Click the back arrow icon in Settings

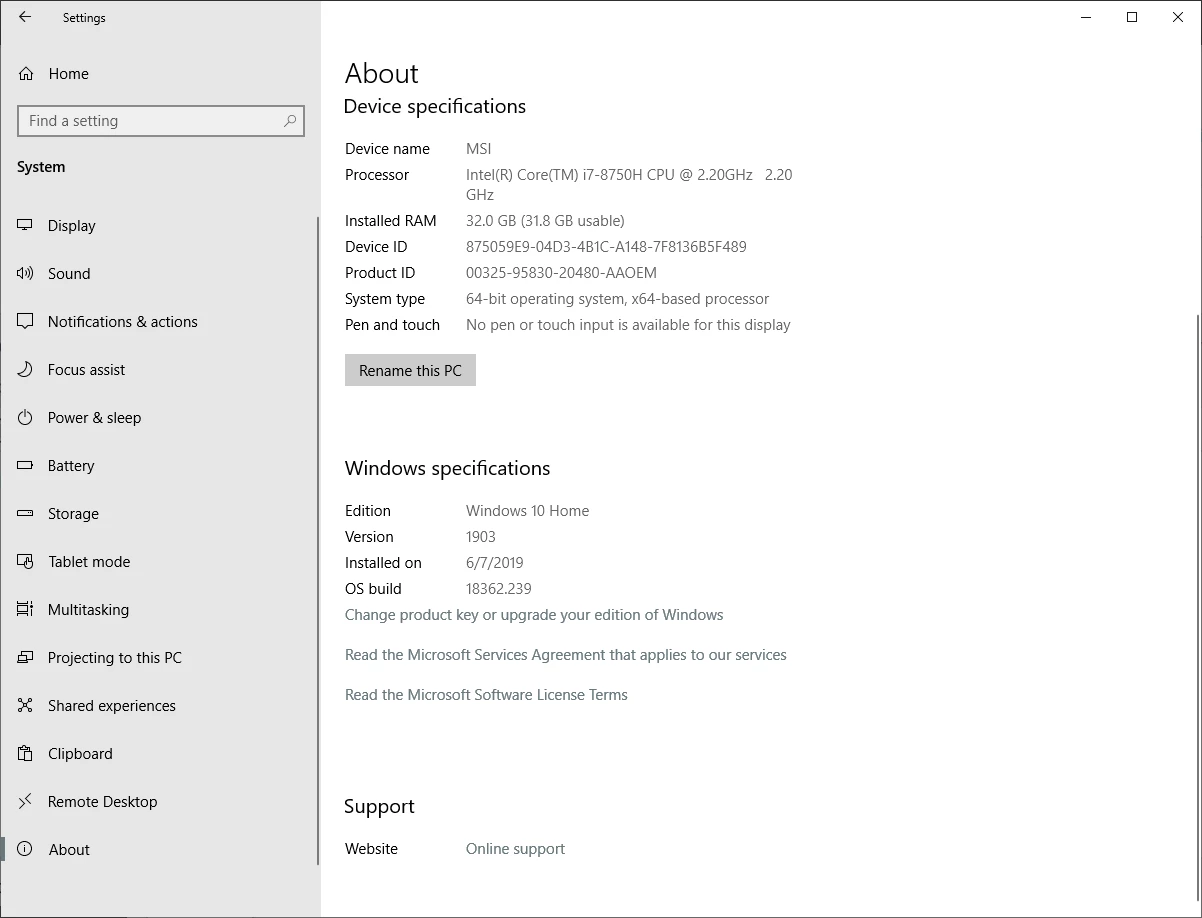(x=25, y=17)
